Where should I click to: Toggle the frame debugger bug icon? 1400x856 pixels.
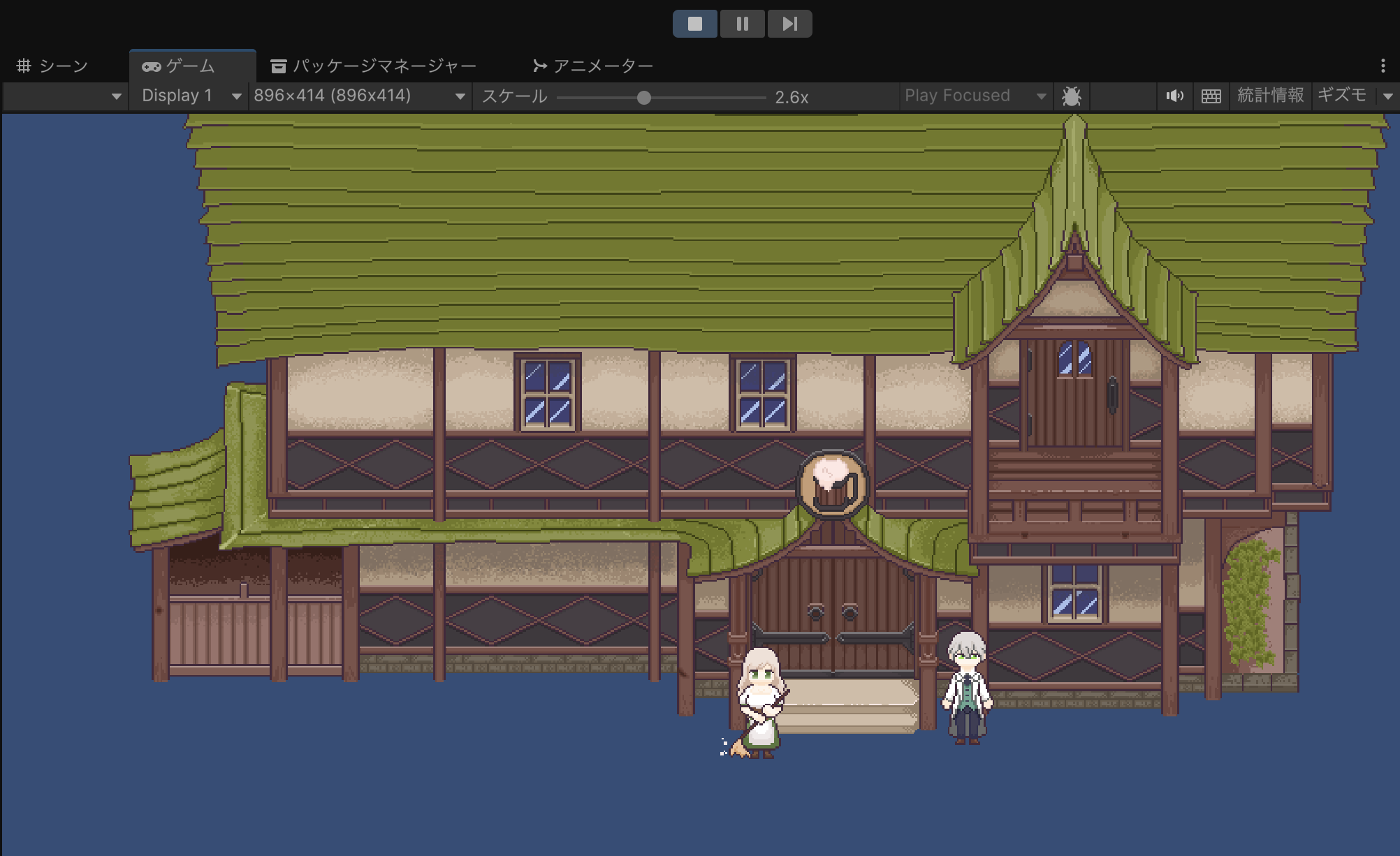coord(1071,96)
